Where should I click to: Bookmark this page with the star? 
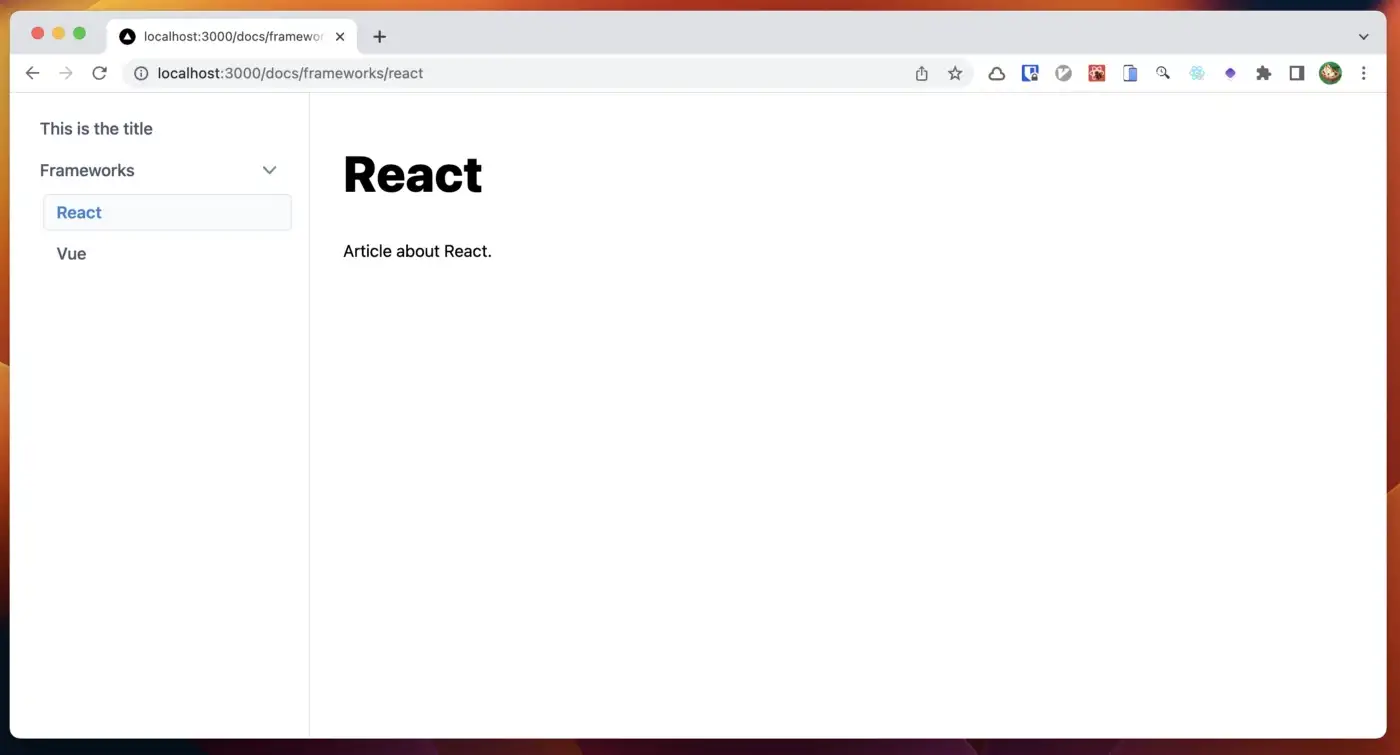955,73
